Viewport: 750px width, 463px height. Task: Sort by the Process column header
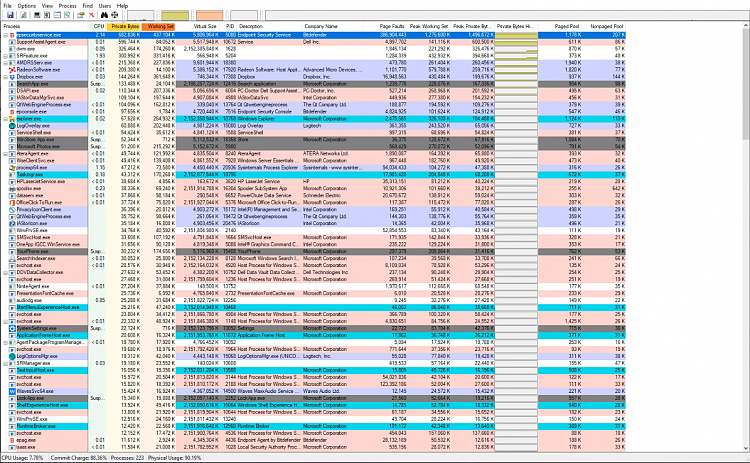pos(44,26)
